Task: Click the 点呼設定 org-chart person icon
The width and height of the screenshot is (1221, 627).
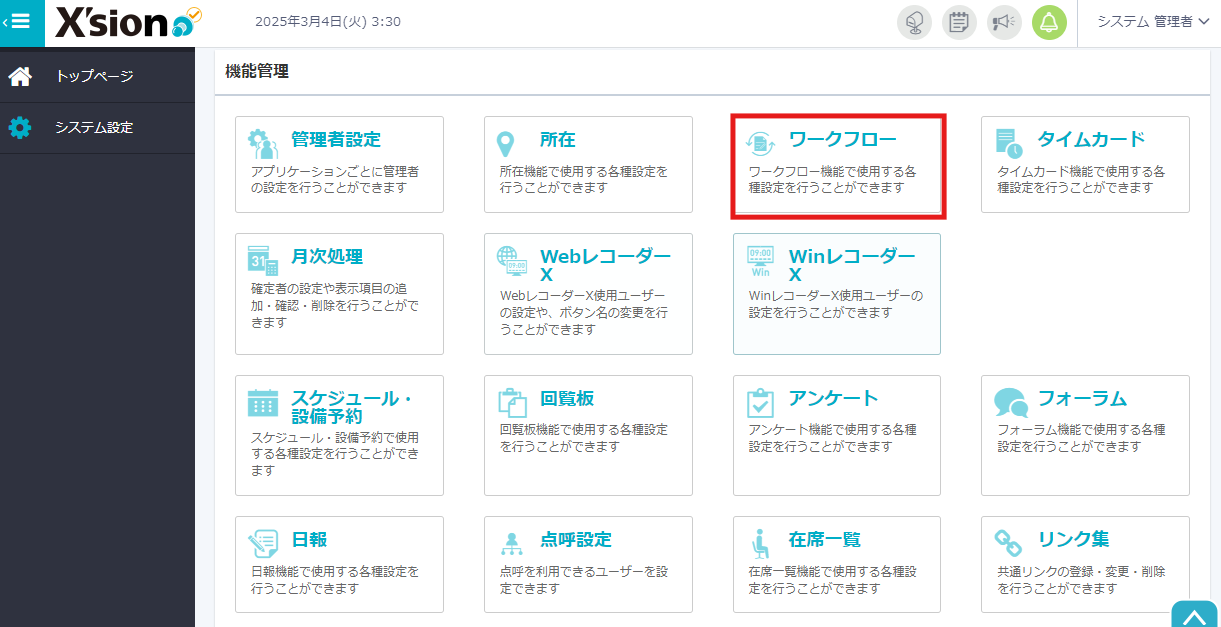Action: coord(512,544)
